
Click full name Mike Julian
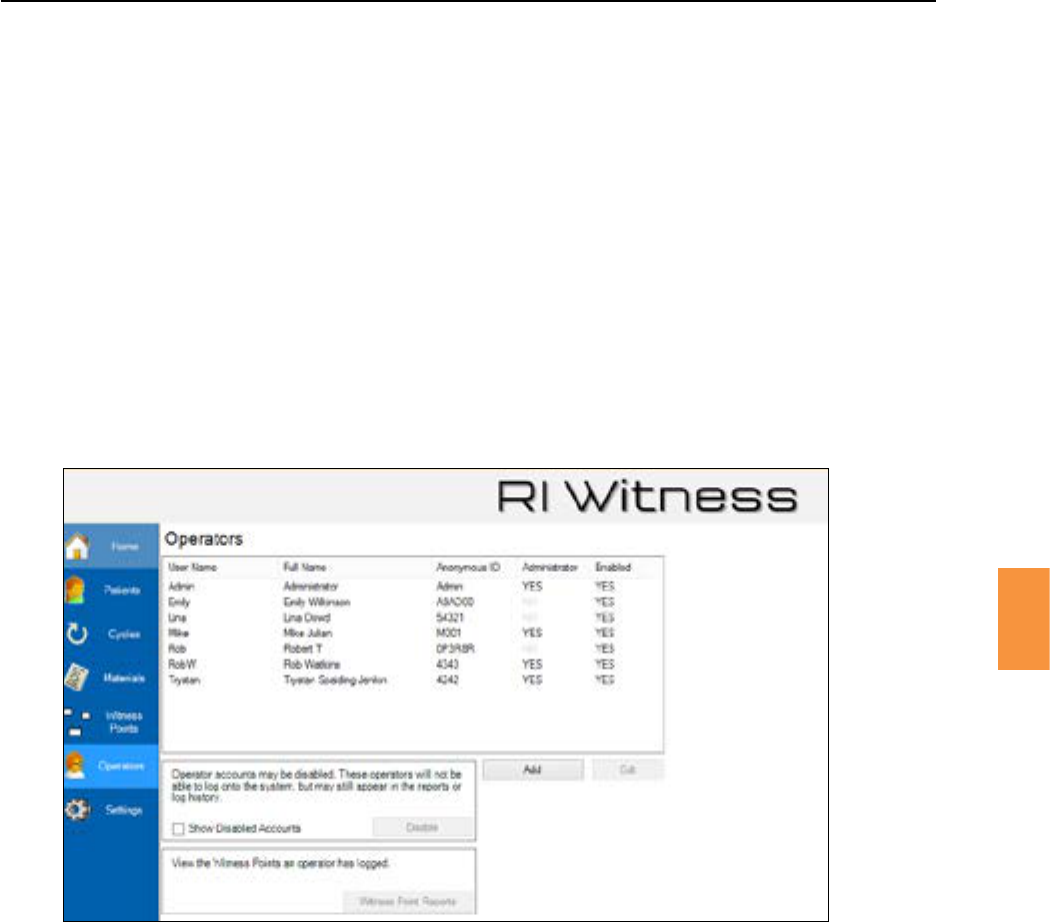308,633
